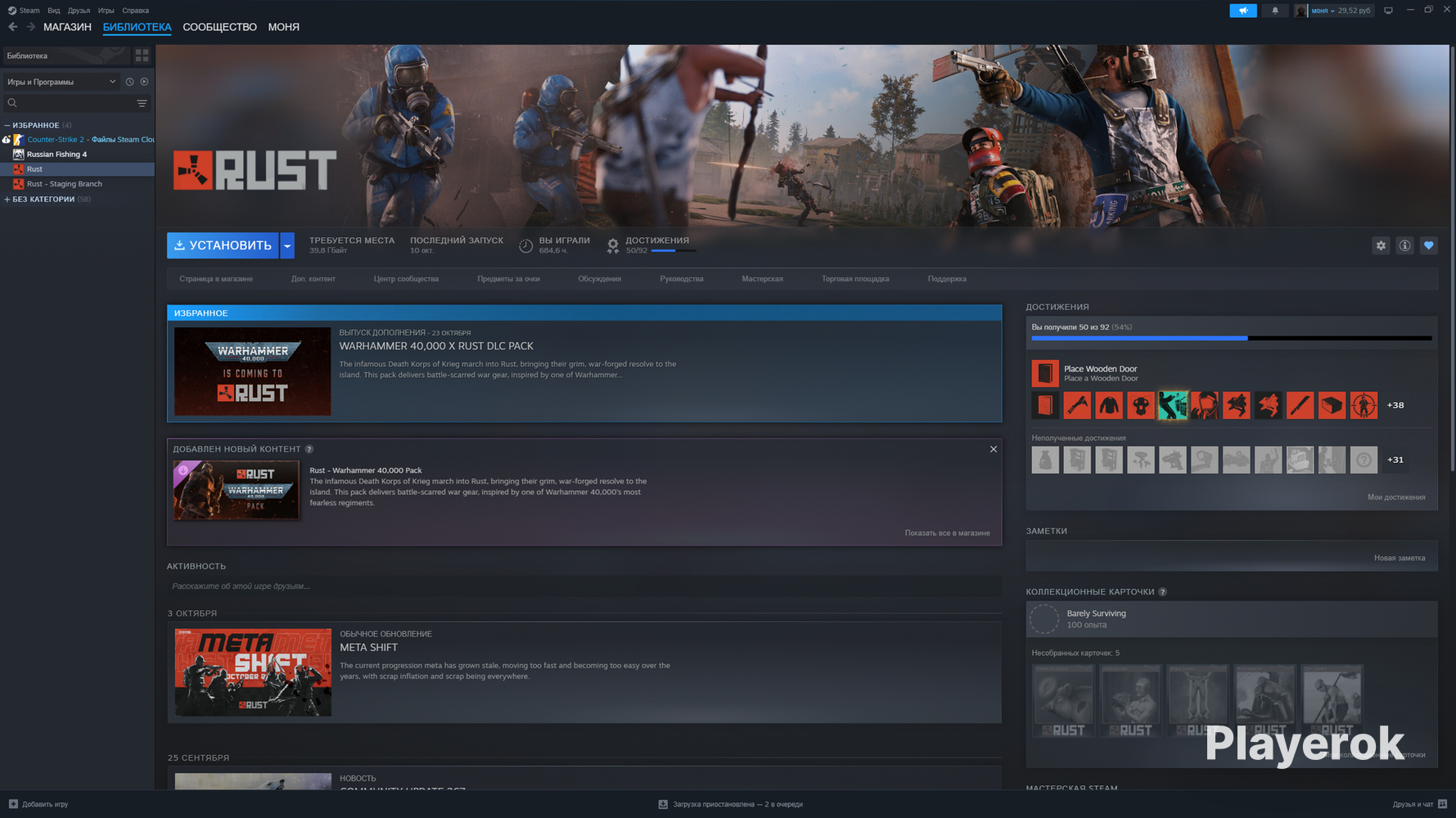Click small progress bar under 50/92

tap(674, 250)
